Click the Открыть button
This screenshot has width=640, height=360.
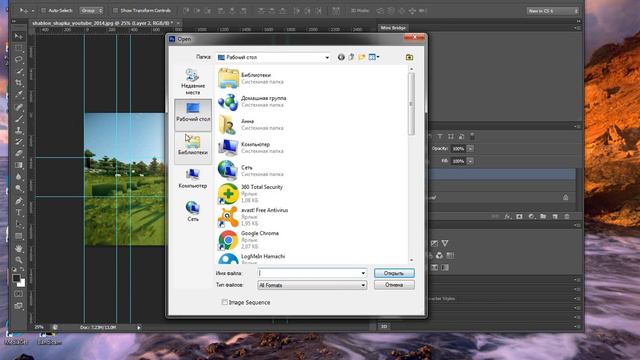[x=394, y=273]
